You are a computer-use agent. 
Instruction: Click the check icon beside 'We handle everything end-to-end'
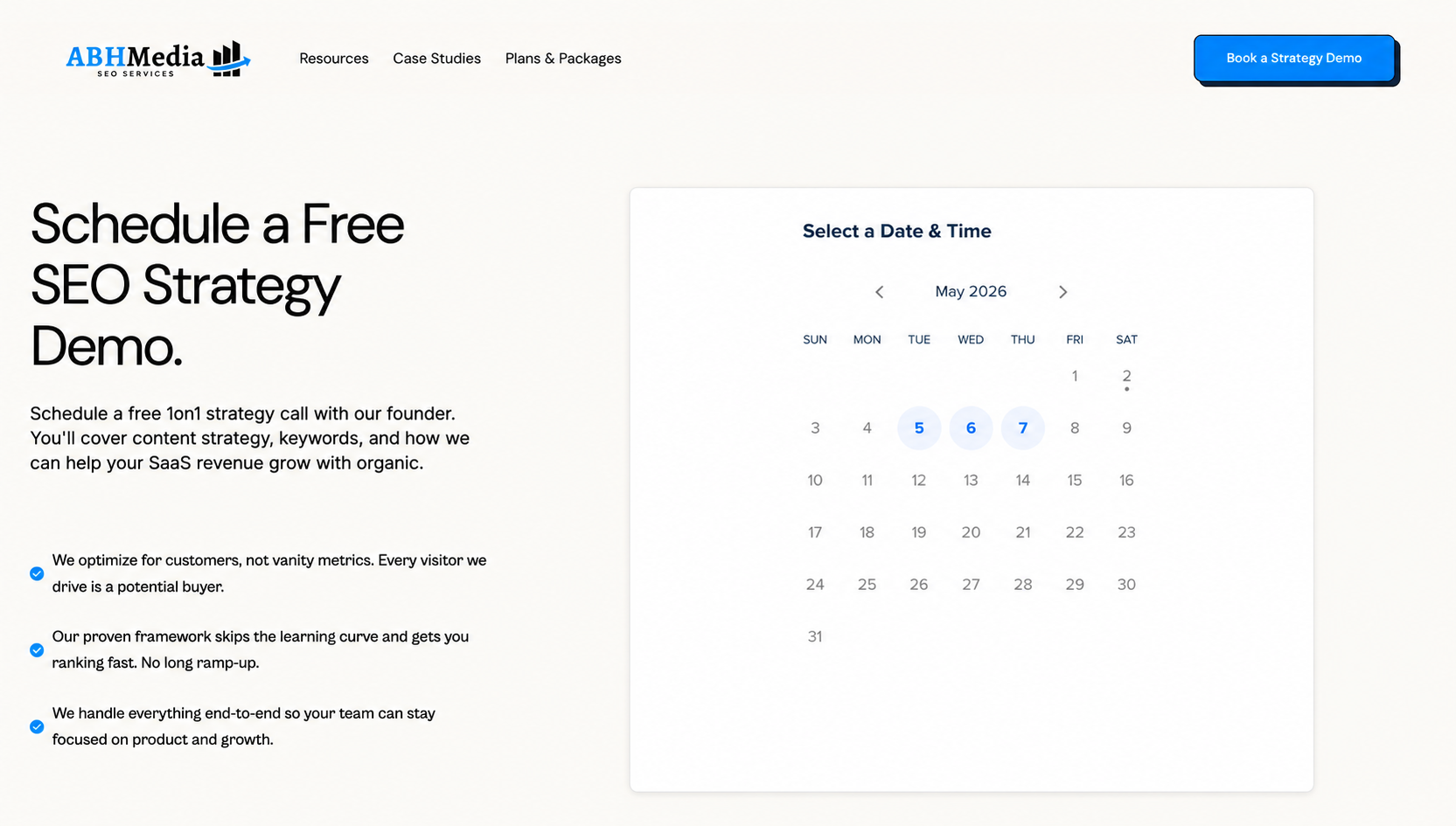pyautogui.click(x=37, y=726)
